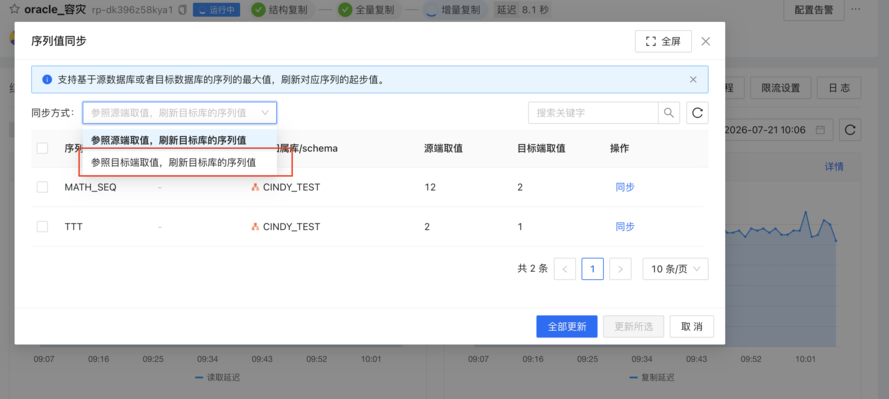The height and width of the screenshot is (399, 889).
Task: Check the MATH_SEQ row checkbox
Action: [43, 187]
